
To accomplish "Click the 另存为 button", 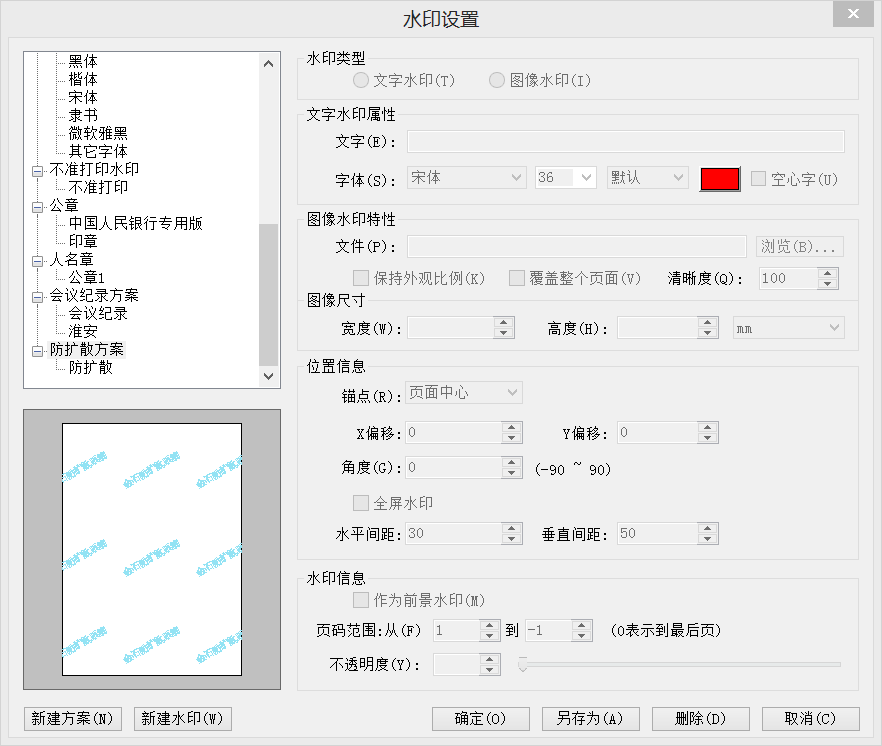I will [590, 719].
